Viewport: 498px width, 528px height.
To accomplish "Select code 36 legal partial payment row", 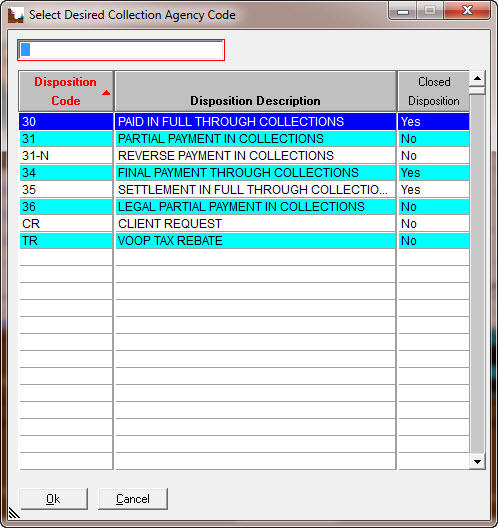I will pyautogui.click(x=244, y=207).
